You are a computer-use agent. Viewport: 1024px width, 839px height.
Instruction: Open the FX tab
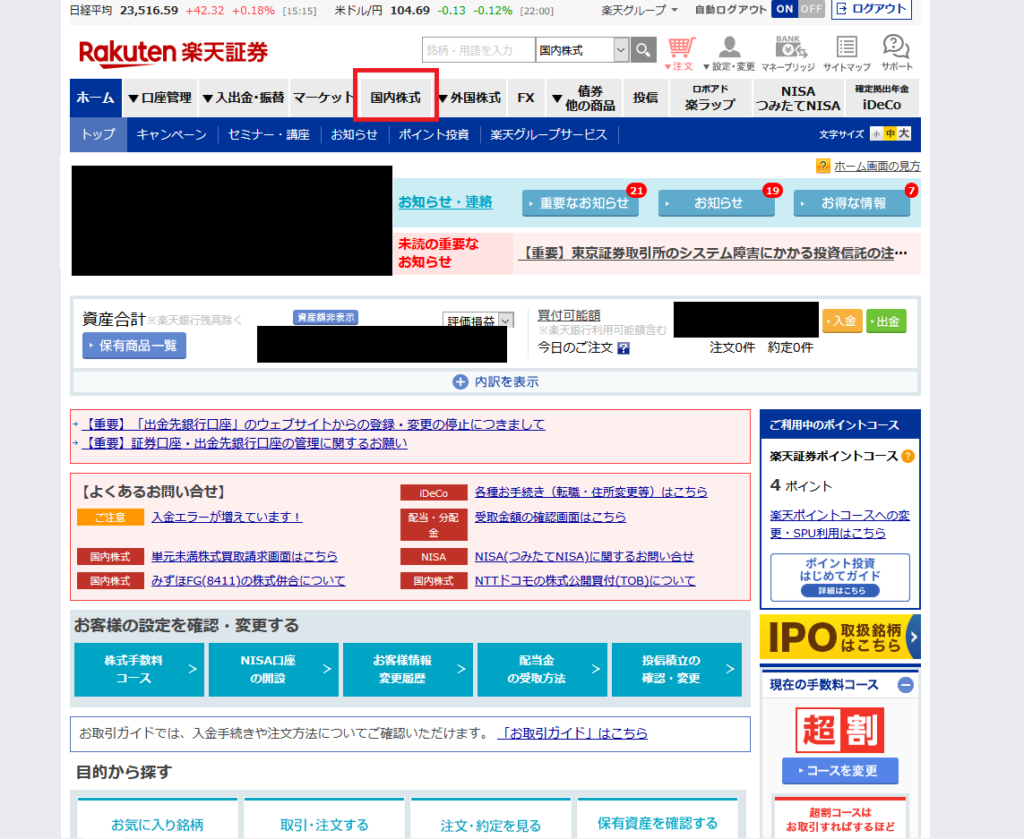pos(526,98)
